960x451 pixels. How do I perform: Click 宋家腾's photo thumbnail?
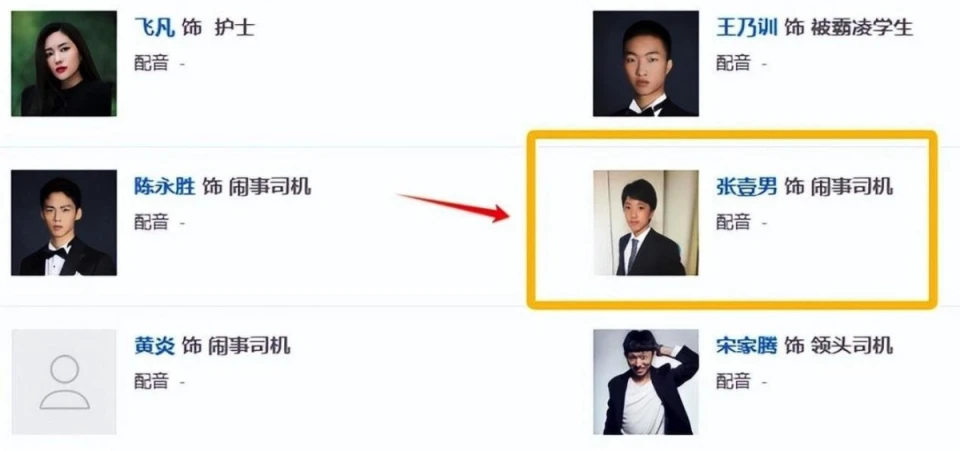645,382
